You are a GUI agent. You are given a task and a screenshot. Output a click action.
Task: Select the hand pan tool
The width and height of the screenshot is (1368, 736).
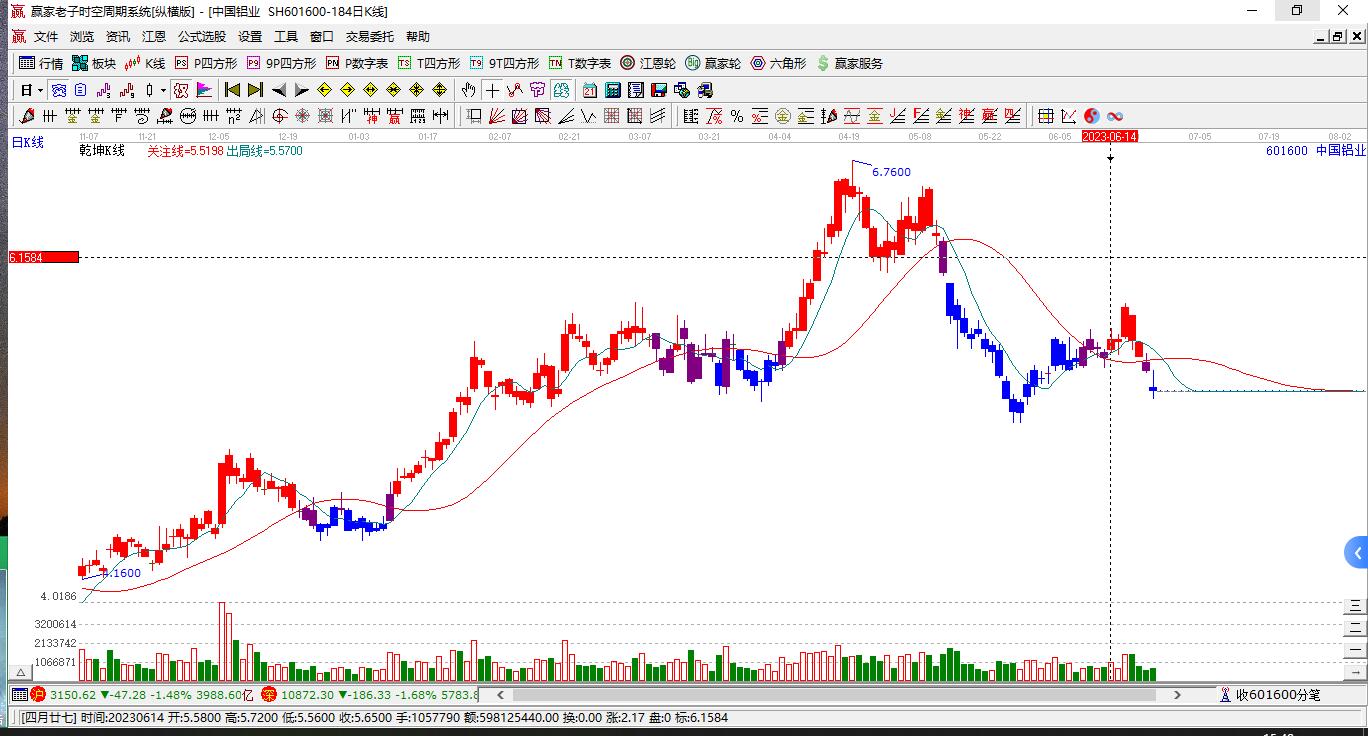coord(469,90)
